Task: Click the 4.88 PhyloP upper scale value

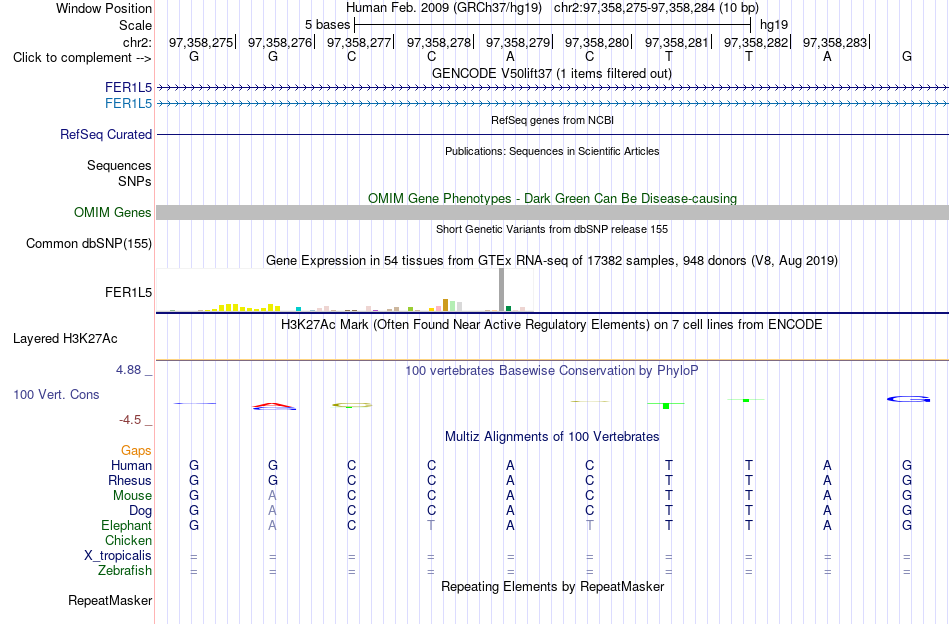Action: tap(128, 370)
